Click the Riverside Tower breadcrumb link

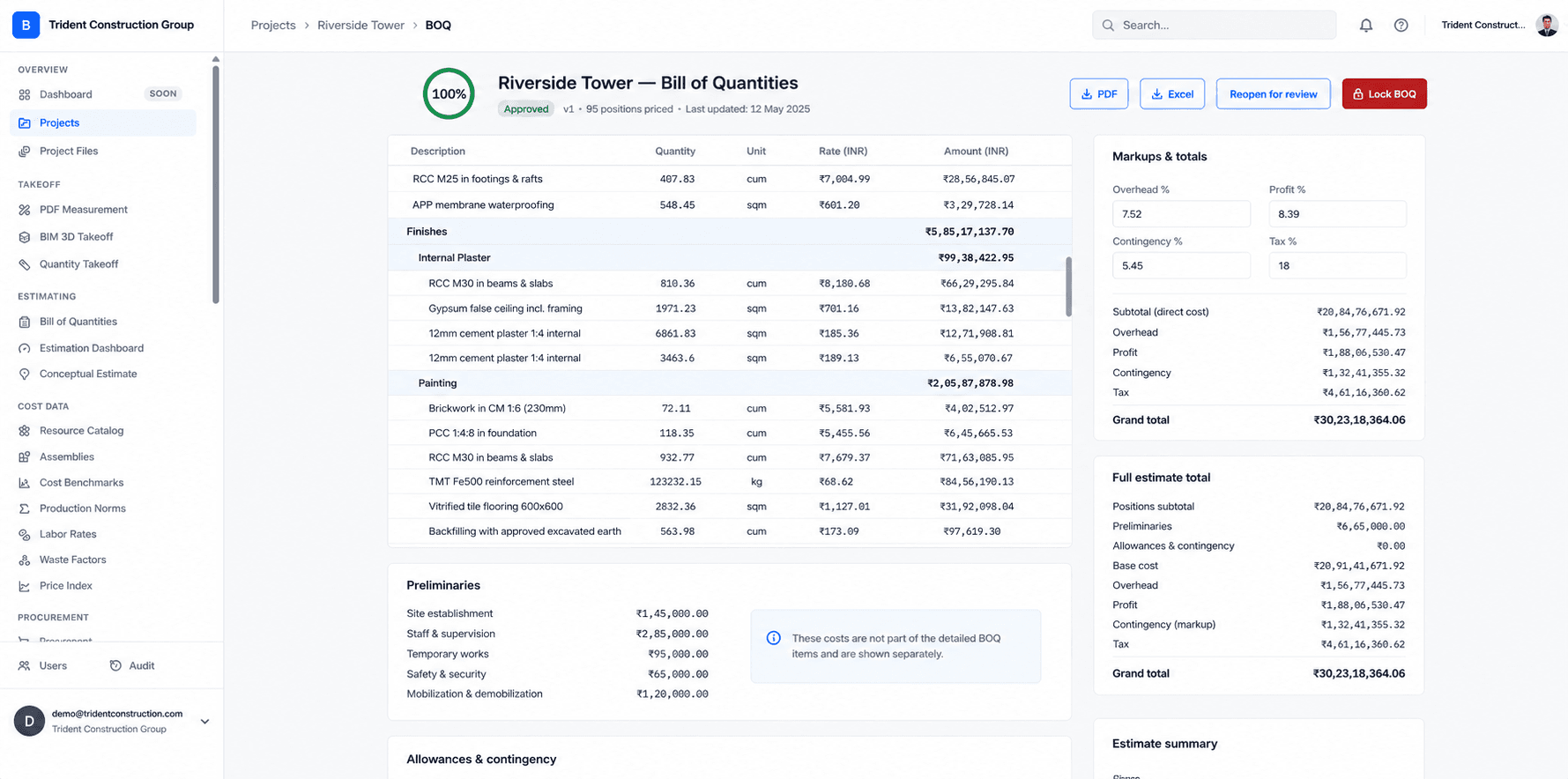click(361, 26)
